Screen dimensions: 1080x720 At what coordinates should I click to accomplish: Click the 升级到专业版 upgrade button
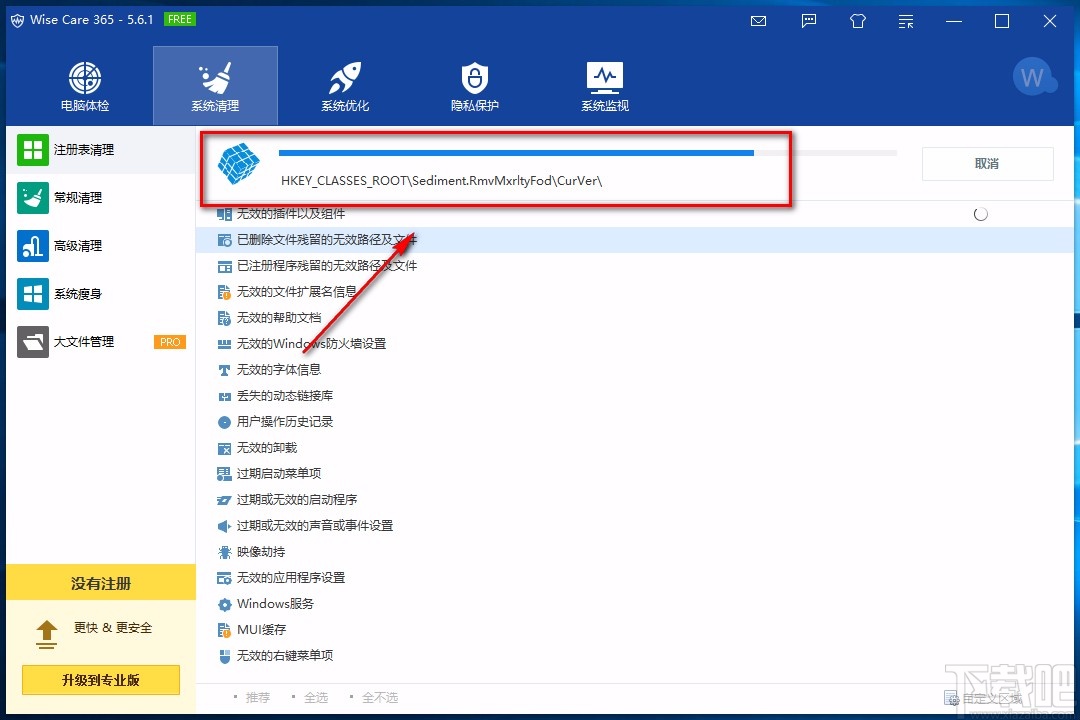click(101, 680)
